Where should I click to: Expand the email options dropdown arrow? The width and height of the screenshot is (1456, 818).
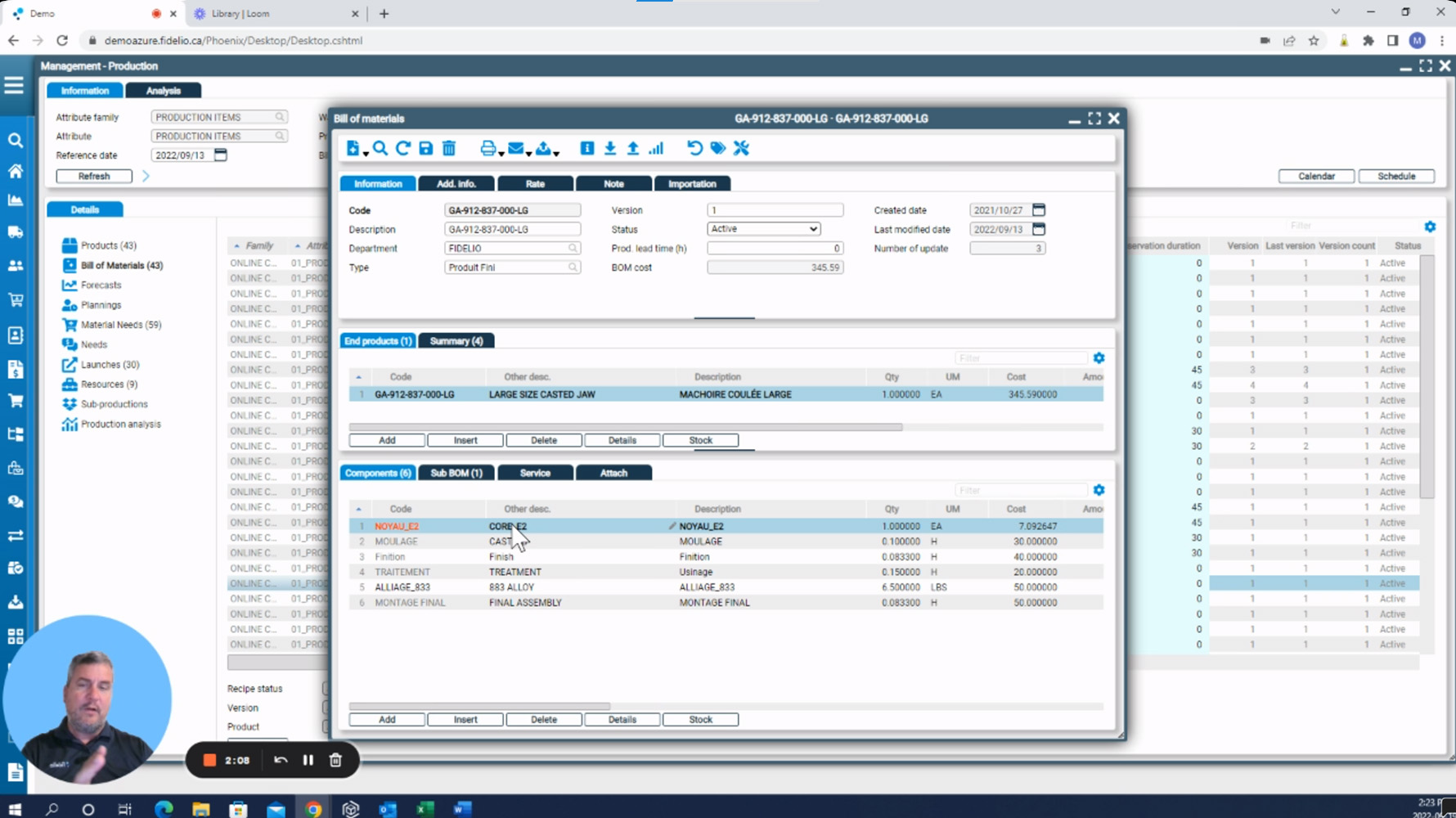point(528,153)
